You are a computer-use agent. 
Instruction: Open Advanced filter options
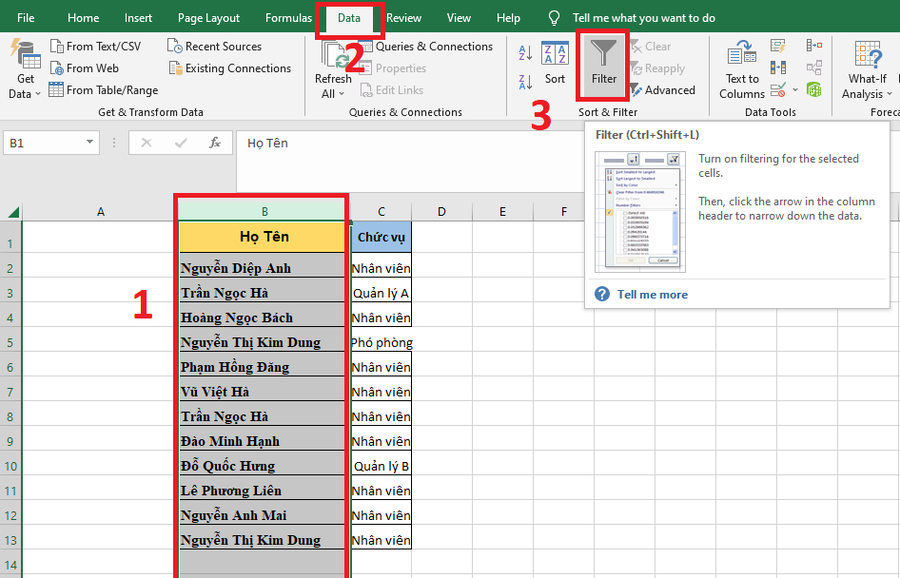[x=662, y=90]
